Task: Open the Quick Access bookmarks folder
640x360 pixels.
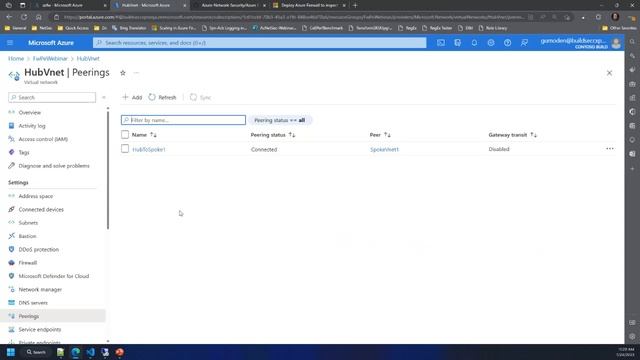Action: (73, 28)
